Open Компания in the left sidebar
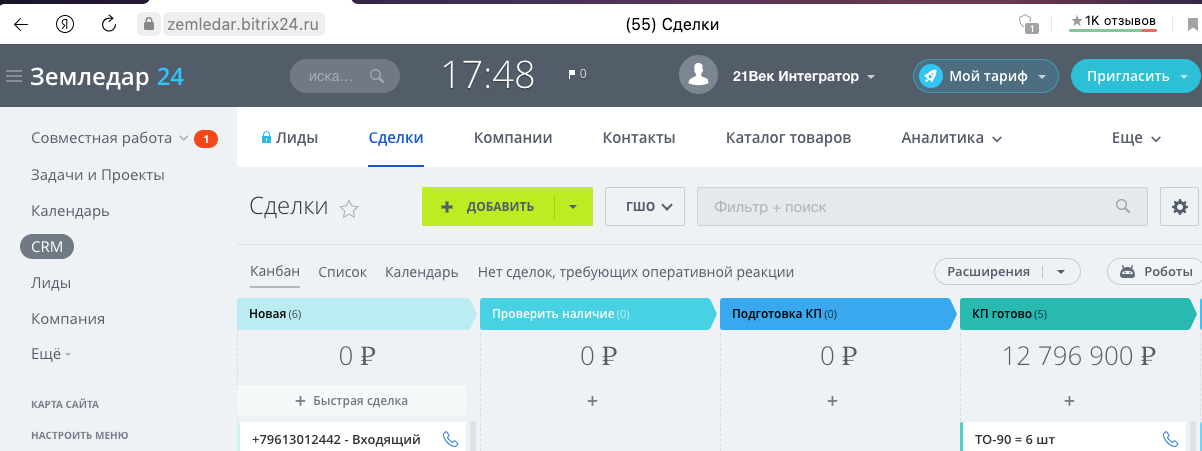The width and height of the screenshot is (1202, 451). point(68,319)
